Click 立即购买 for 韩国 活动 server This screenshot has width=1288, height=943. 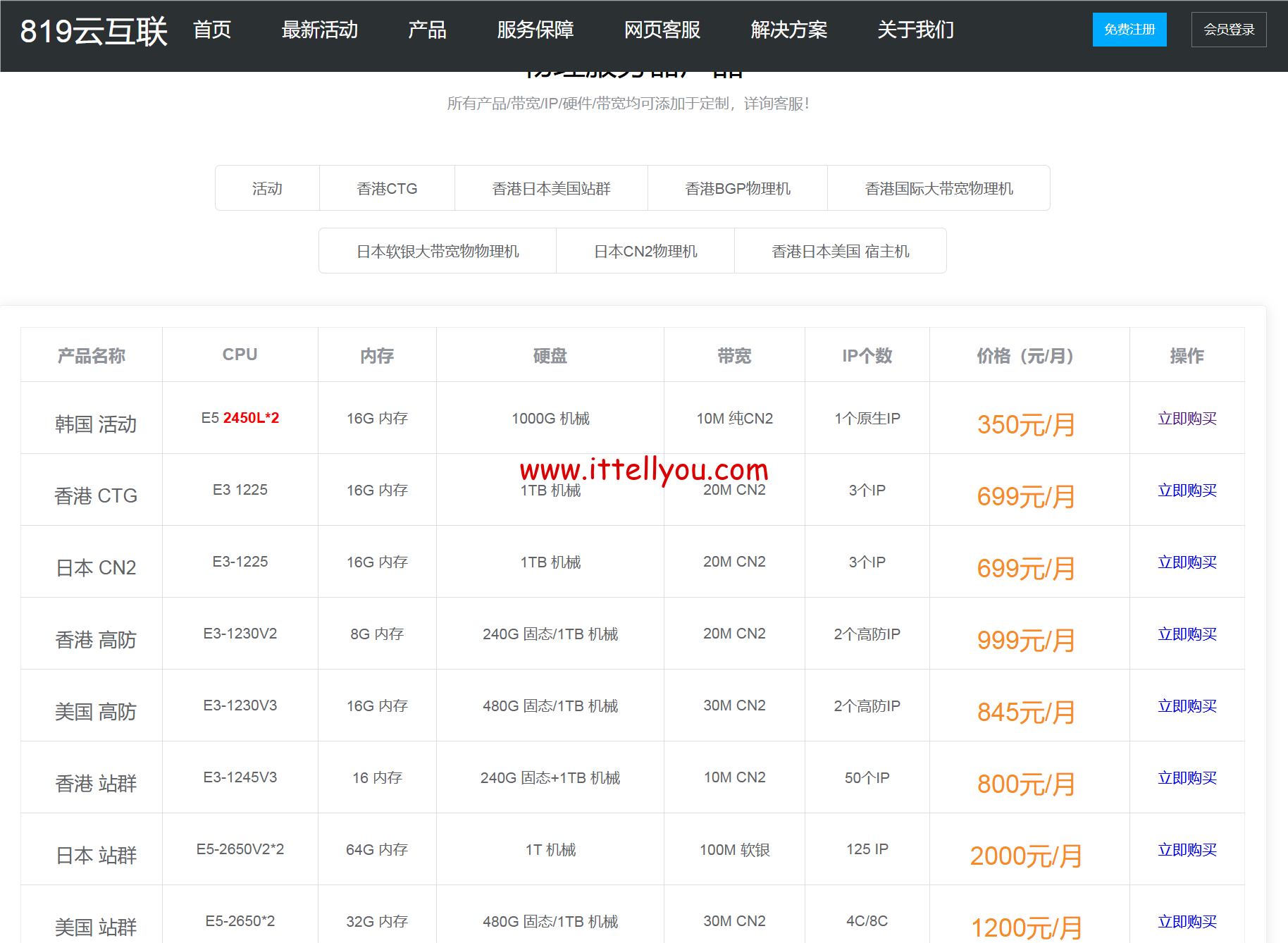(x=1187, y=418)
